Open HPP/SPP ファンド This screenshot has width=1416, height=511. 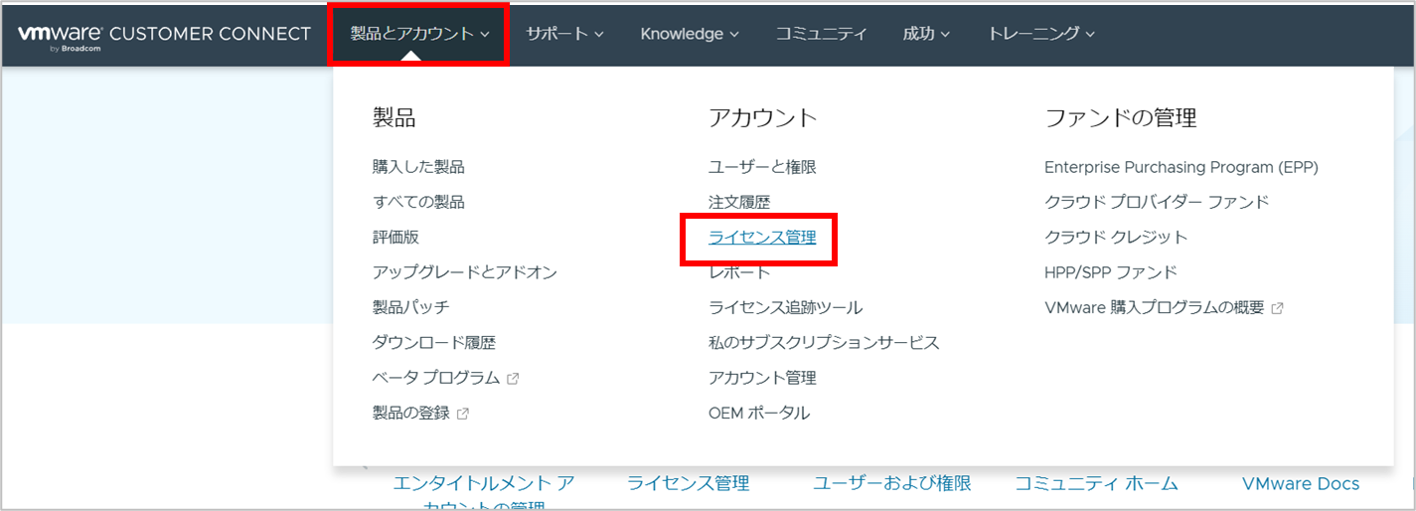[1110, 272]
